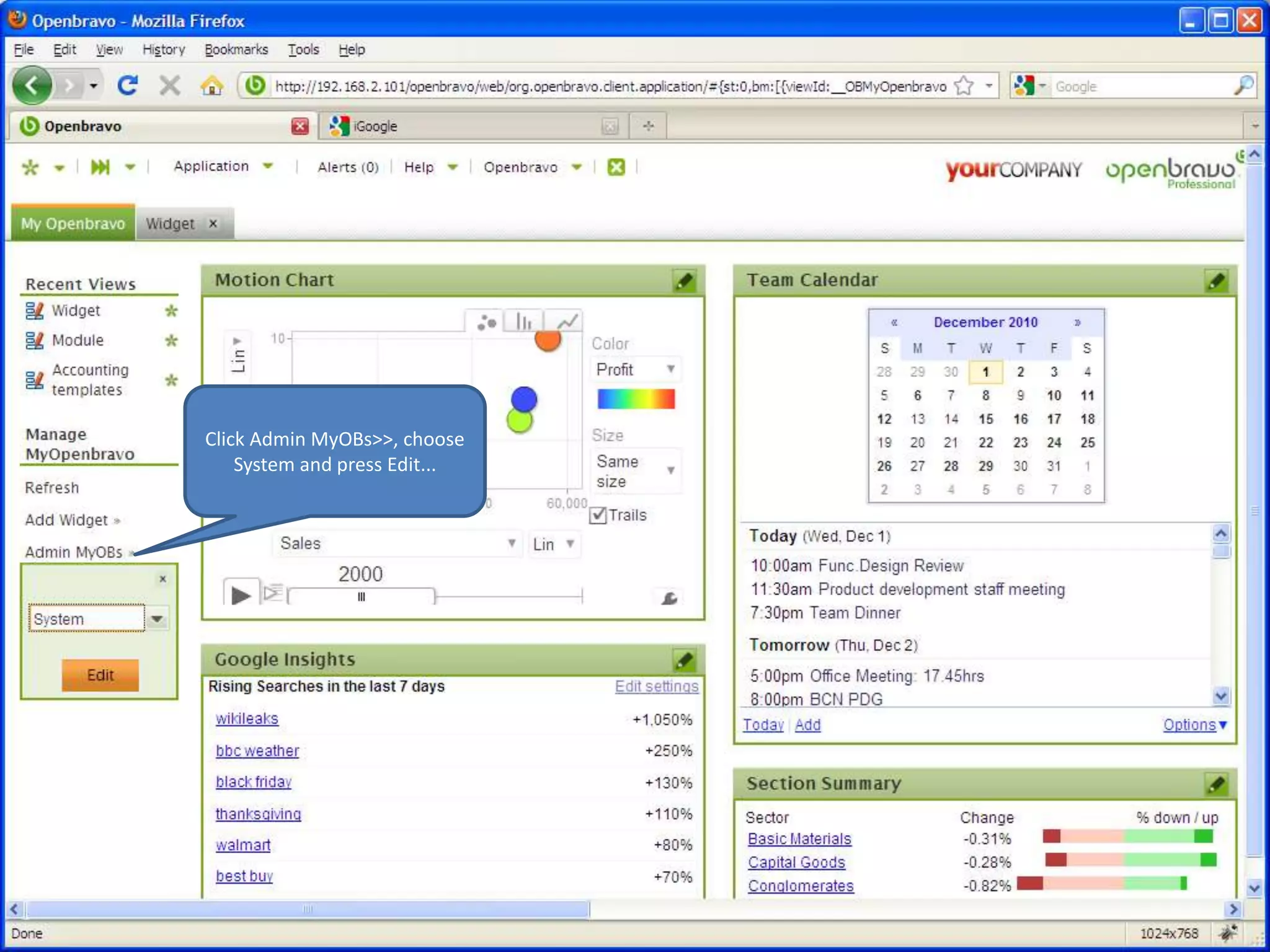
Task: Go to previous month in calendar
Action: pyautogui.click(x=894, y=322)
